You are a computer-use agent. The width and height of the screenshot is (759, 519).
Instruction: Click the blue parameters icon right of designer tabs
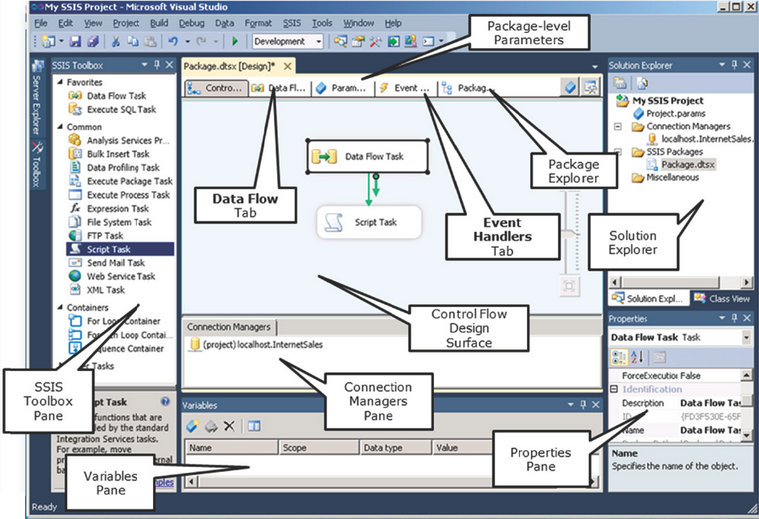point(571,87)
